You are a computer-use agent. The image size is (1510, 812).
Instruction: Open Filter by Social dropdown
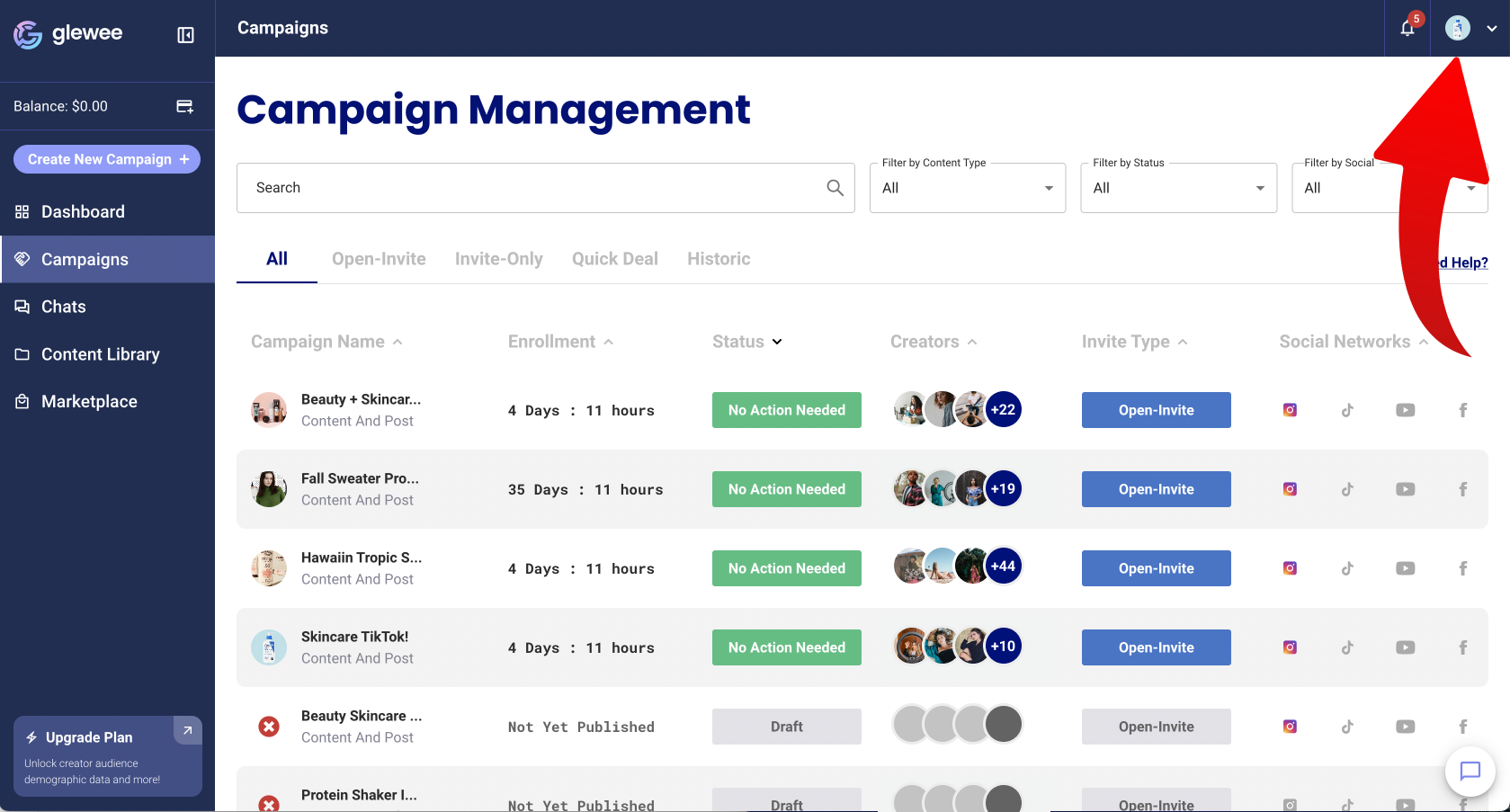pyautogui.click(x=1389, y=188)
